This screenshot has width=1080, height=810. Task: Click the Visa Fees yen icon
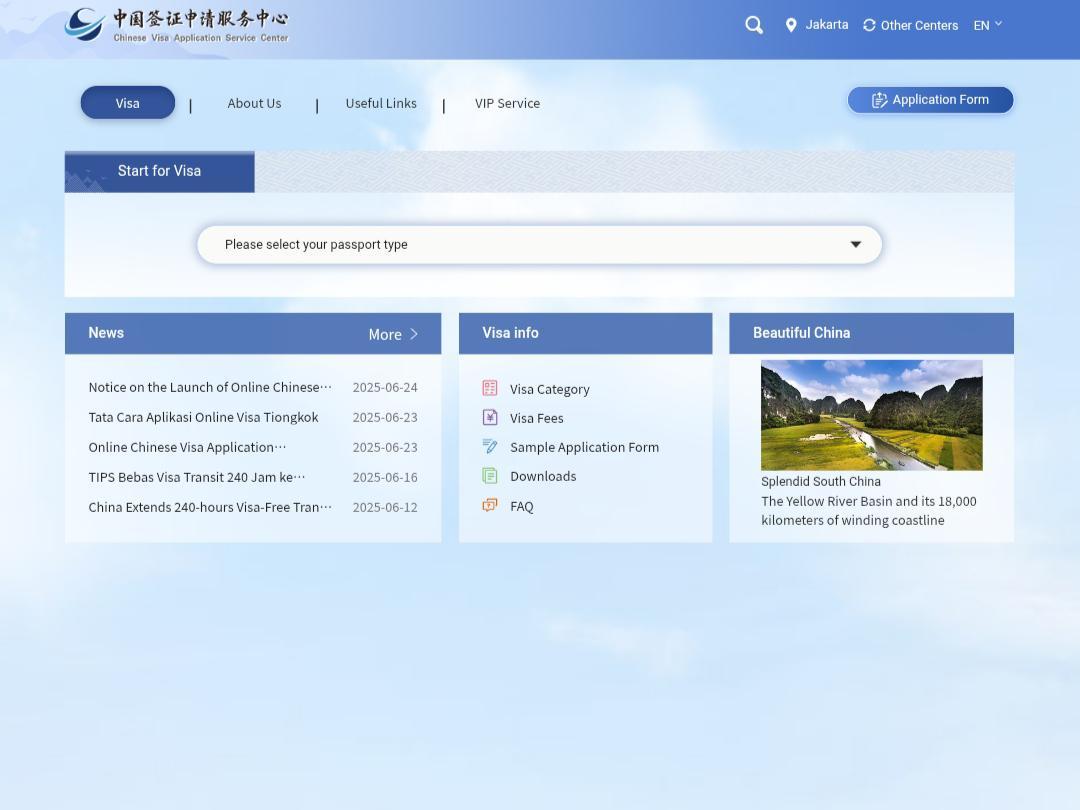pos(490,417)
